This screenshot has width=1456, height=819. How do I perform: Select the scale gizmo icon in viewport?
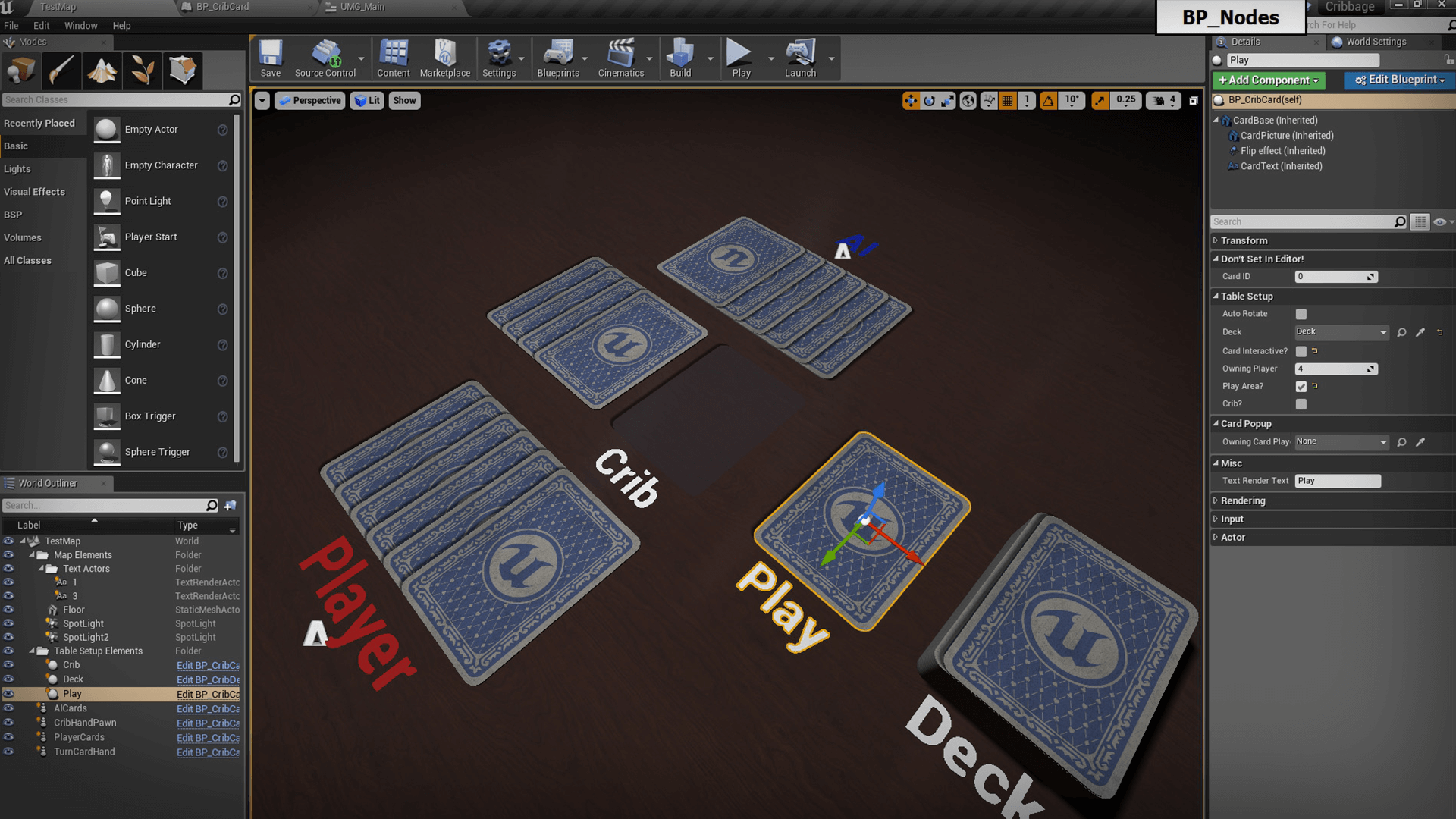[x=947, y=100]
